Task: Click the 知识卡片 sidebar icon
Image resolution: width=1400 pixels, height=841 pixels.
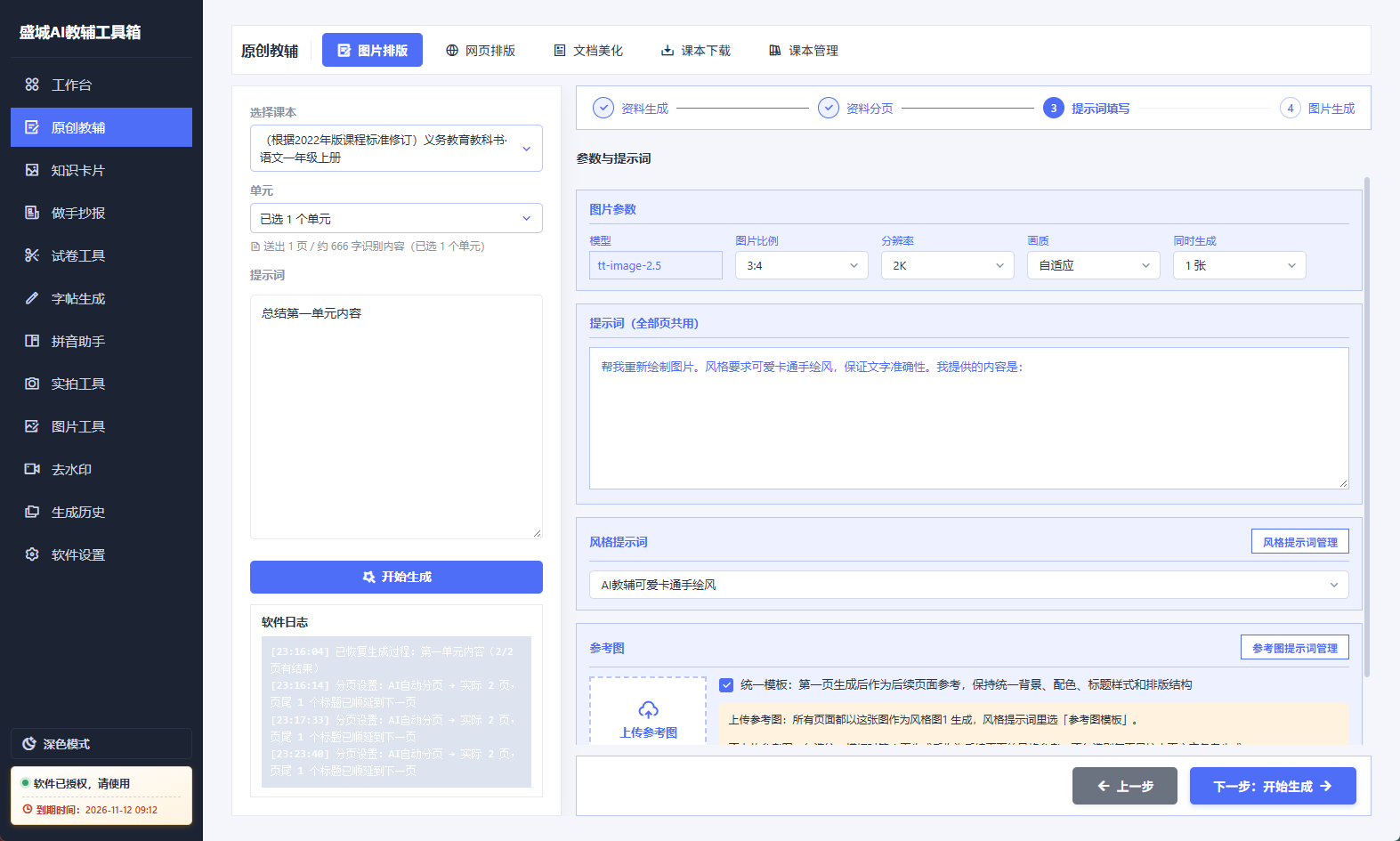Action: (32, 170)
